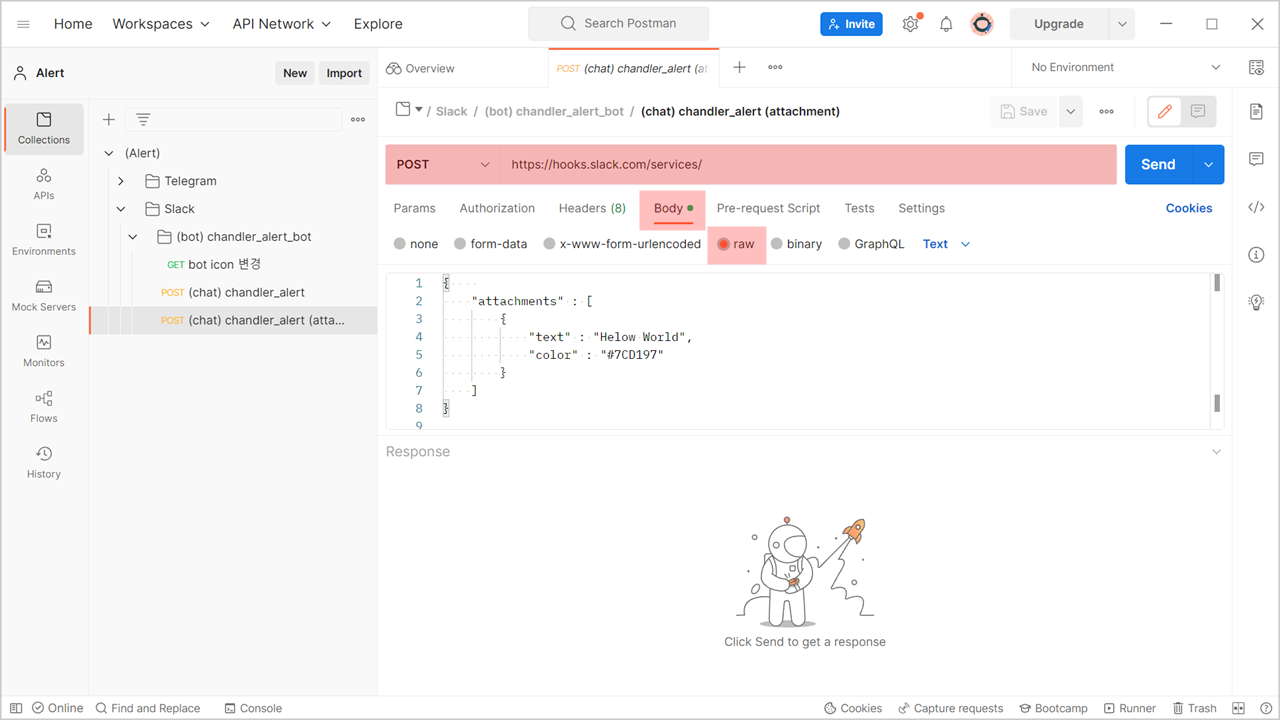Viewport: 1280px width, 720px height.
Task: Open the lightbulb related requests icon
Action: pos(1257,302)
